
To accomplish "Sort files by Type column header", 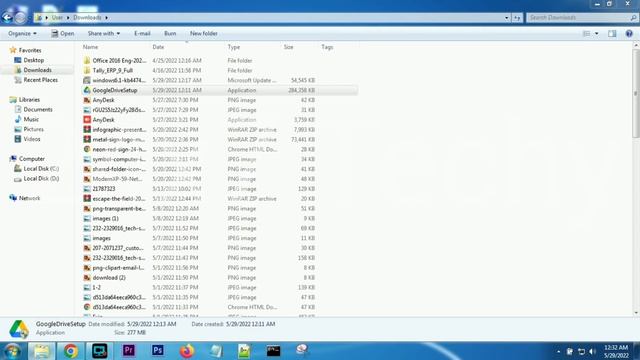I will point(234,47).
